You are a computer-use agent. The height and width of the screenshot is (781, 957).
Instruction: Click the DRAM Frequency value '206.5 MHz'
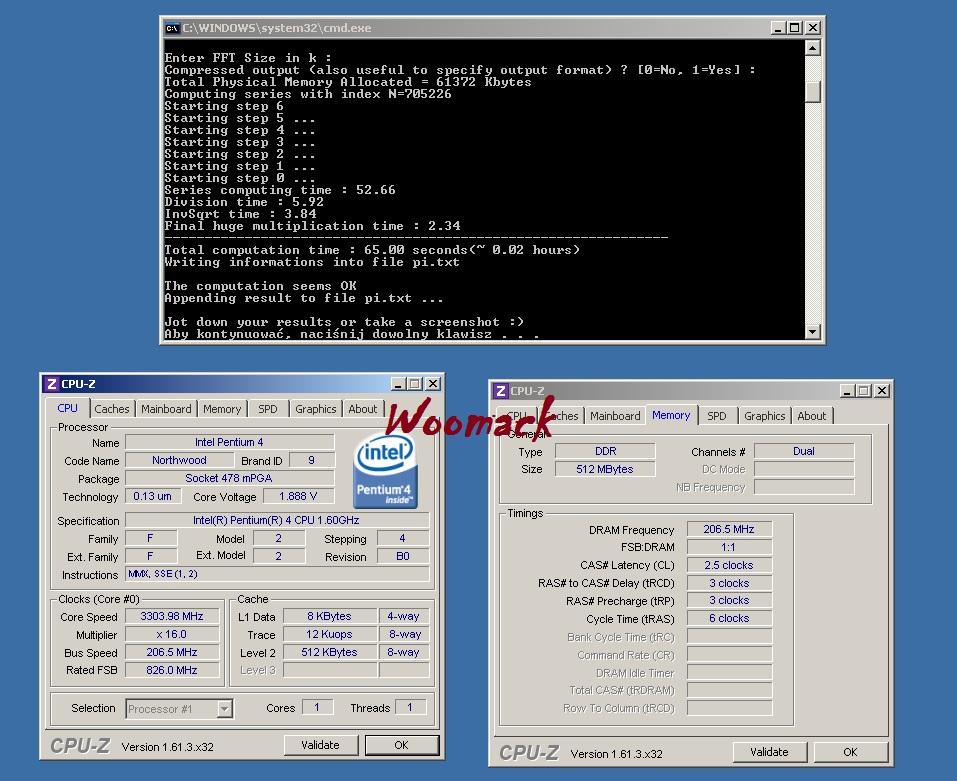pyautogui.click(x=729, y=530)
